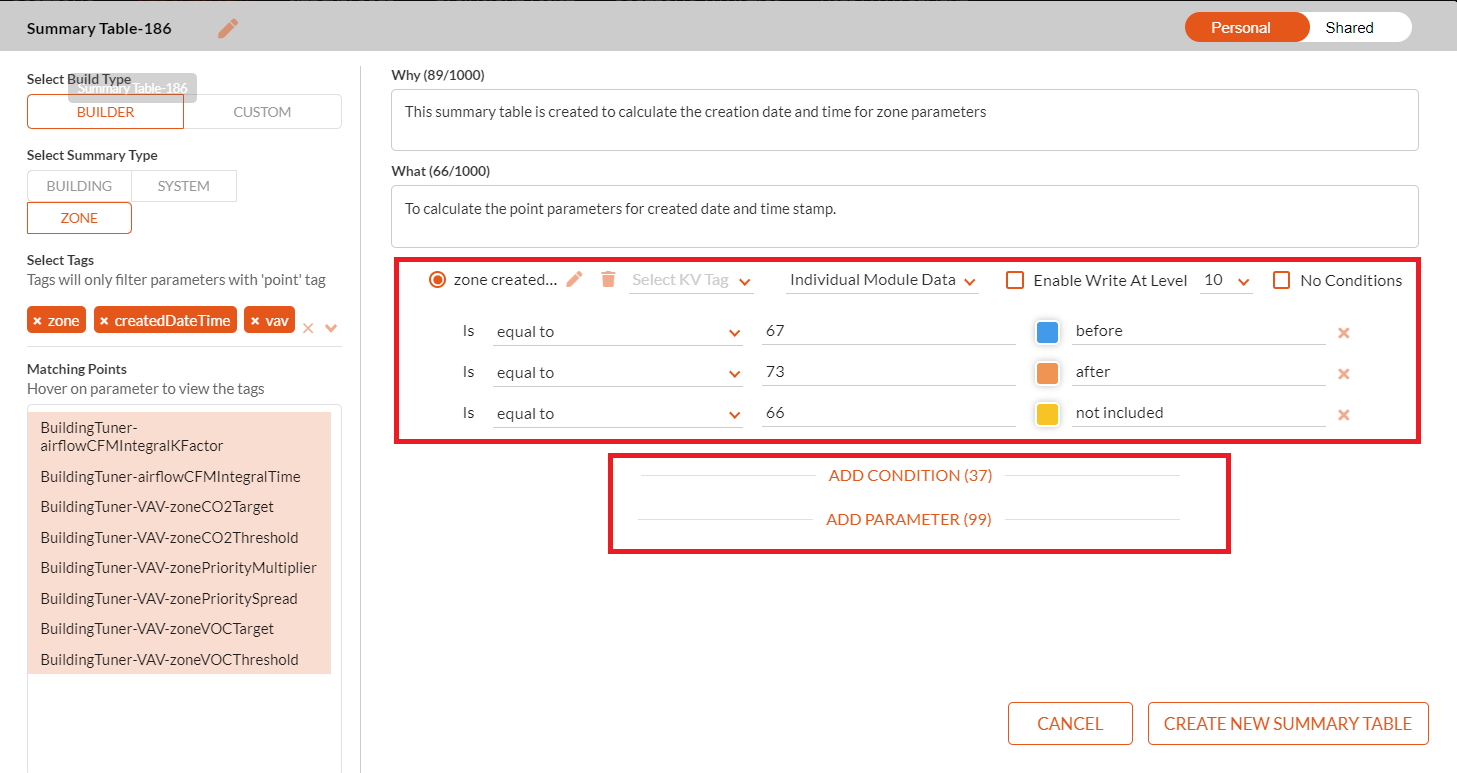Click the pencil icon beside Summary Table-186

pos(228,29)
